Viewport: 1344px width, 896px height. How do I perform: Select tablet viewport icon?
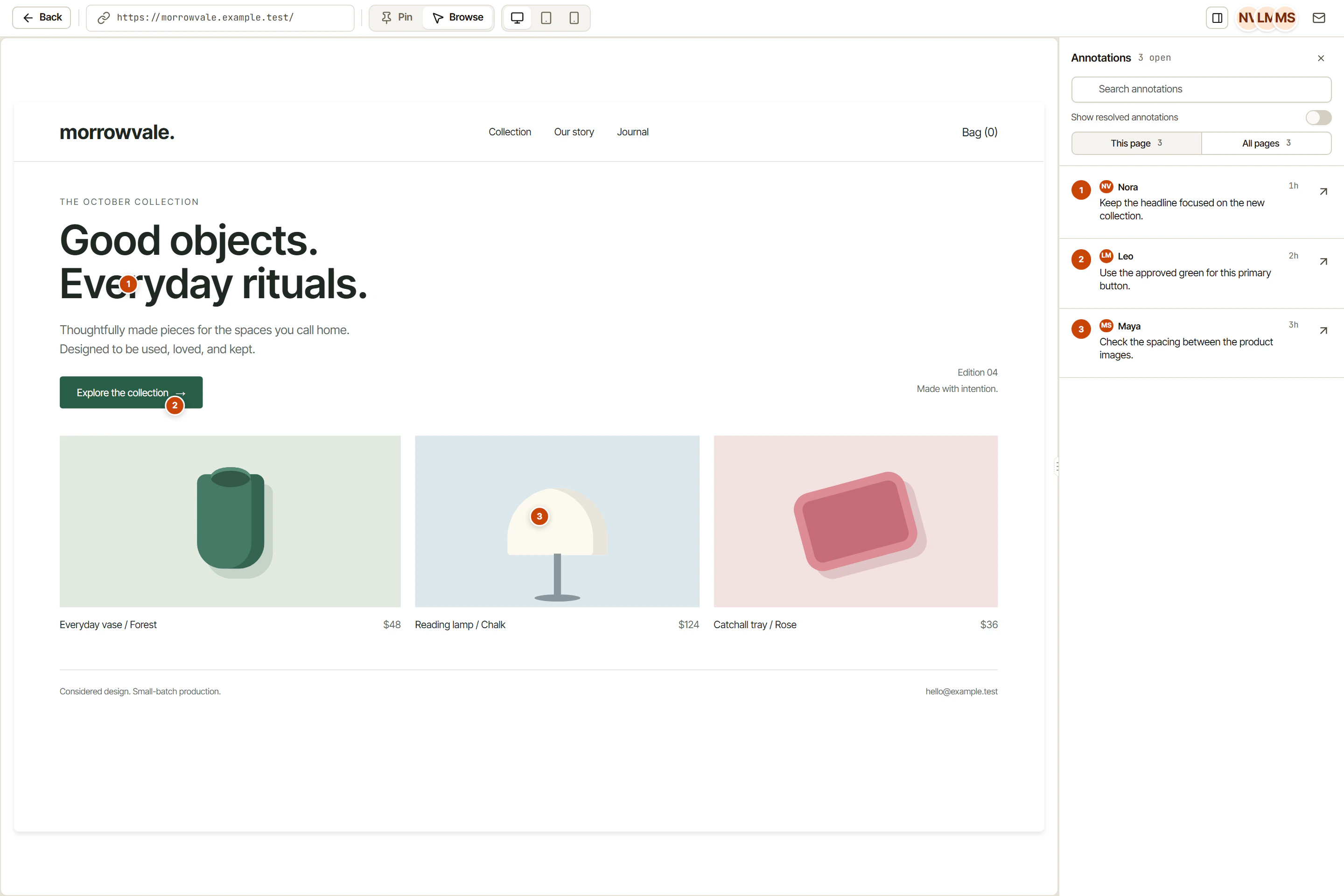[x=546, y=18]
